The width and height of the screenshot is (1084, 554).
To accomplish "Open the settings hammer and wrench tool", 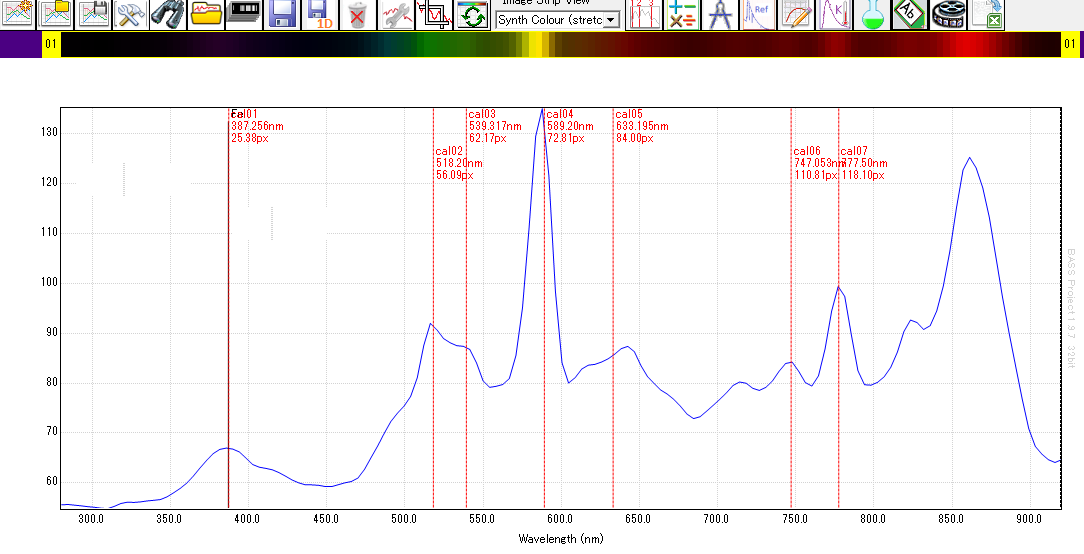I will (x=131, y=14).
